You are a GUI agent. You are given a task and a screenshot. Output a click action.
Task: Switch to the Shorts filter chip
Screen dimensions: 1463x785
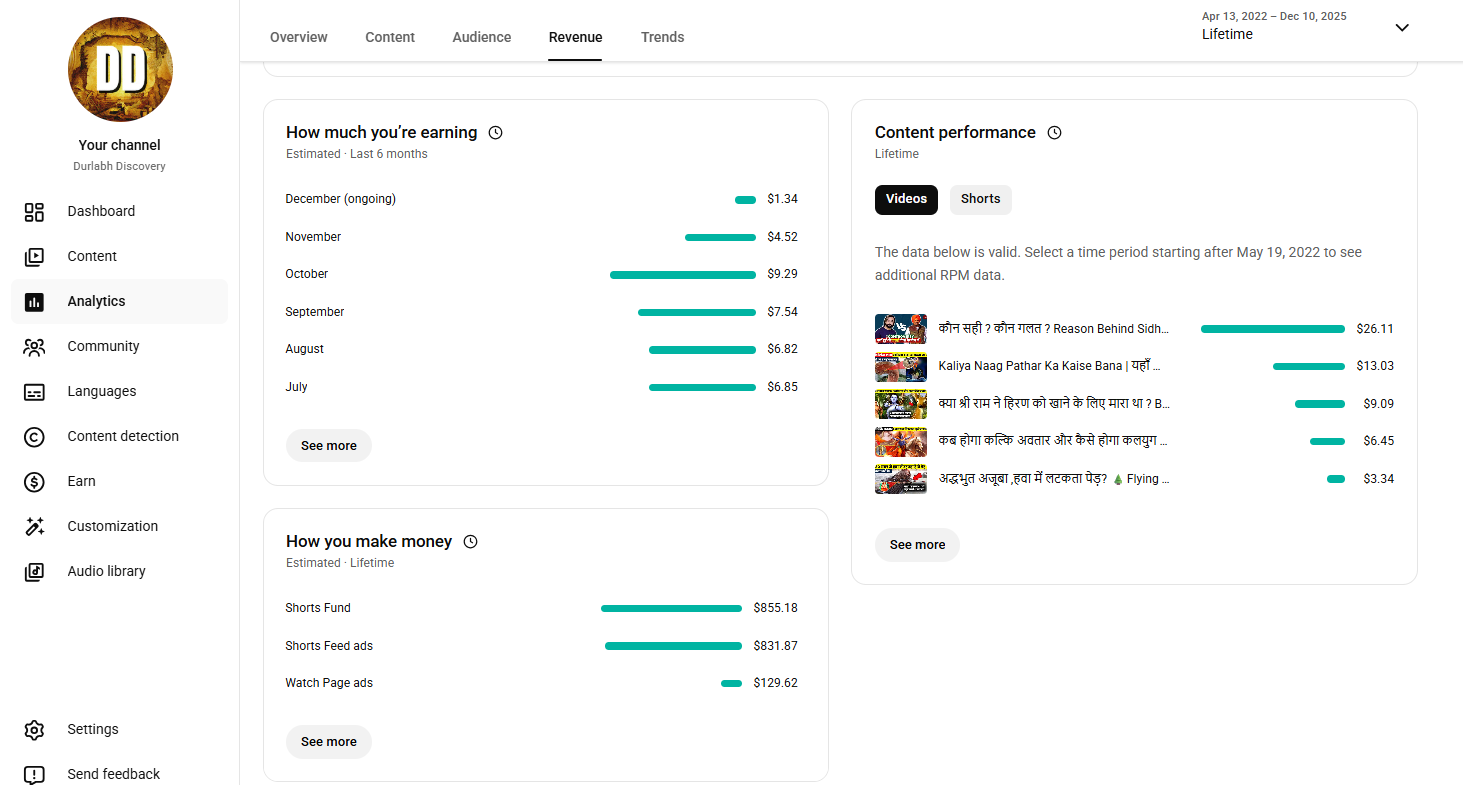tap(980, 199)
